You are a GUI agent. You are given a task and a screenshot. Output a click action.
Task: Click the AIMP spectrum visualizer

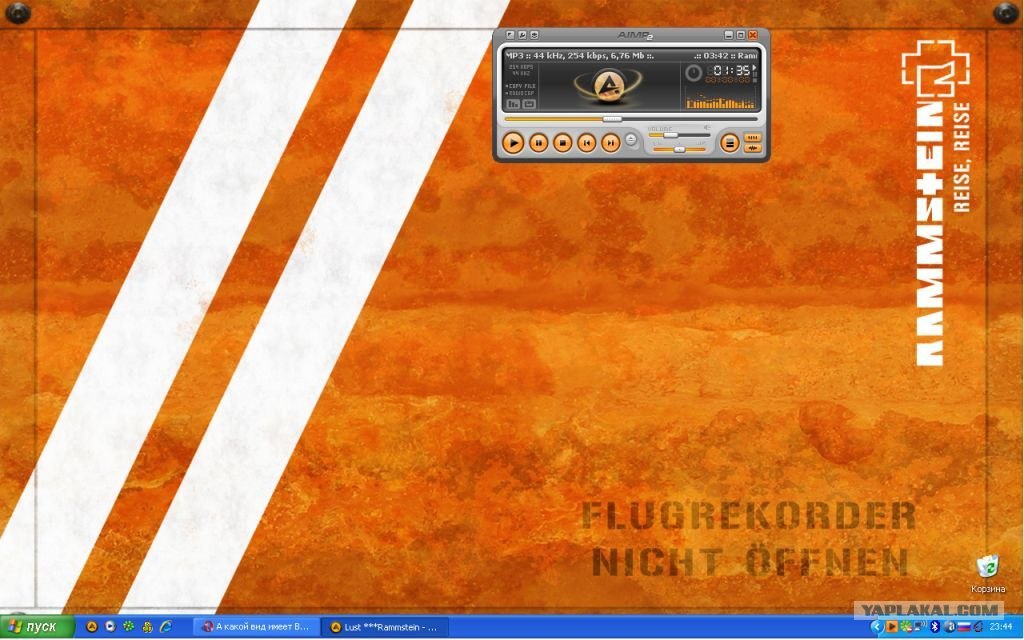coord(720,101)
